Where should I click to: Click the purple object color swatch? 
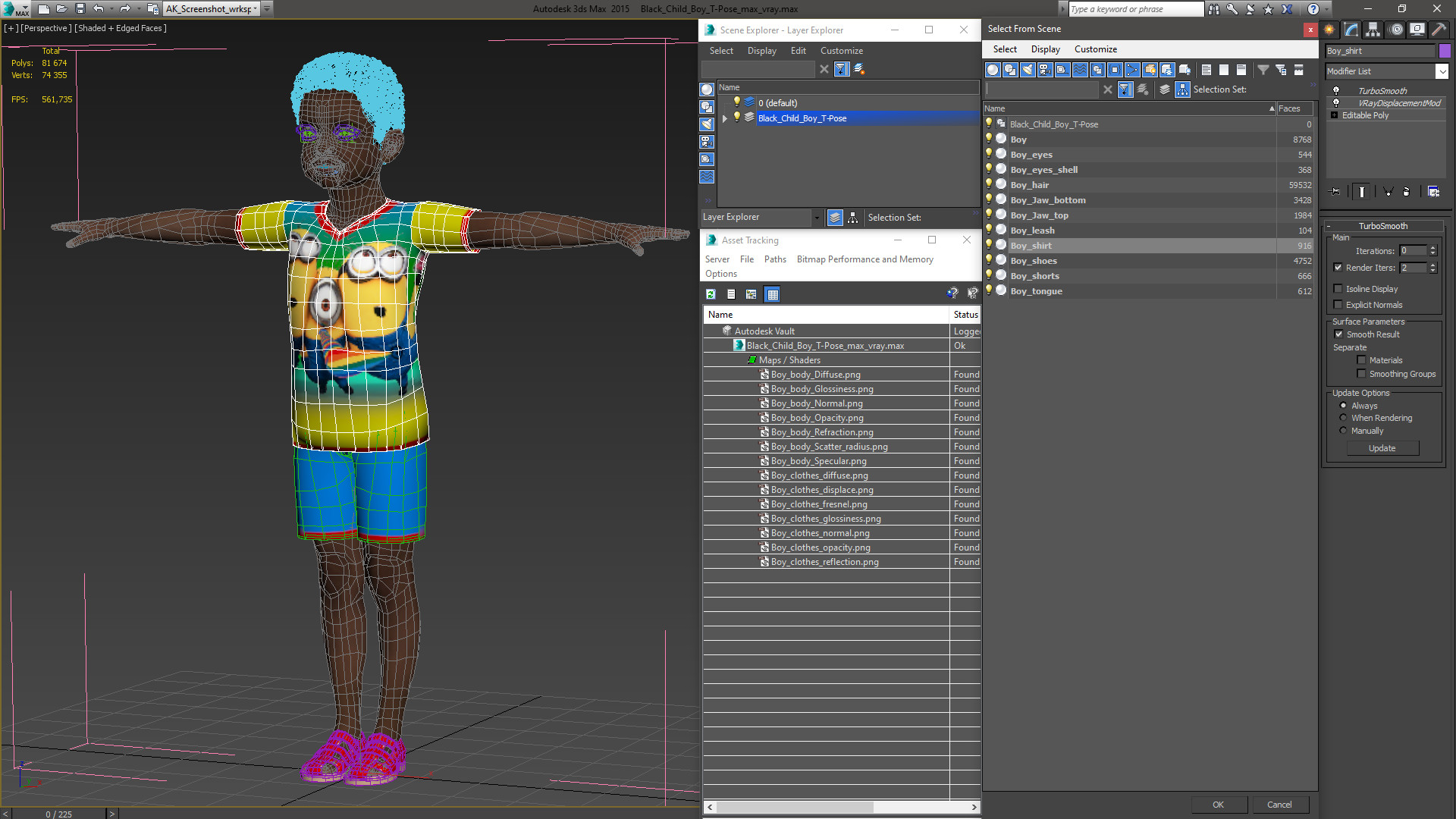tap(1445, 51)
